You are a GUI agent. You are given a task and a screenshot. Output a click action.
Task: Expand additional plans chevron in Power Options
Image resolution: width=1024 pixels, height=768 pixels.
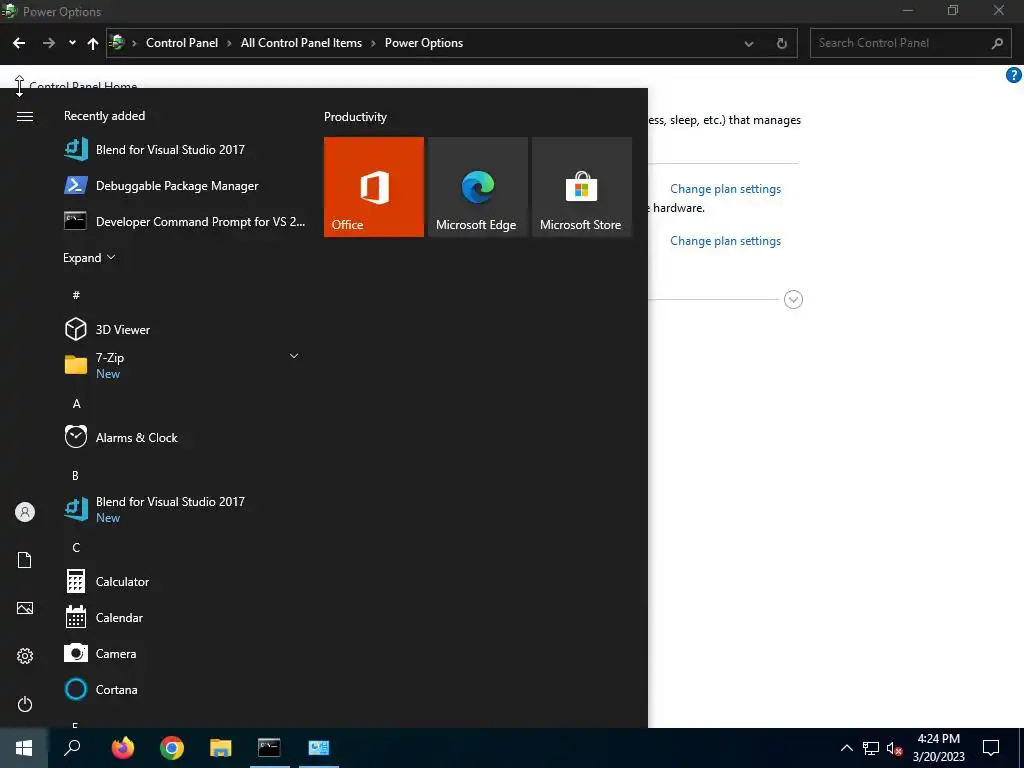(x=793, y=300)
